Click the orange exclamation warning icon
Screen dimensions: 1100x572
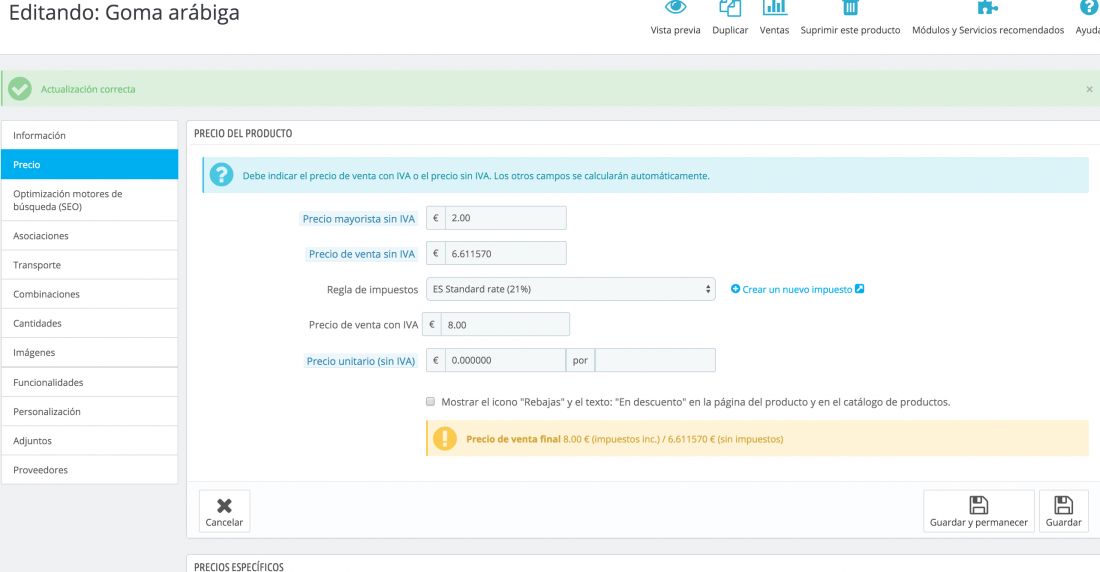[445, 439]
